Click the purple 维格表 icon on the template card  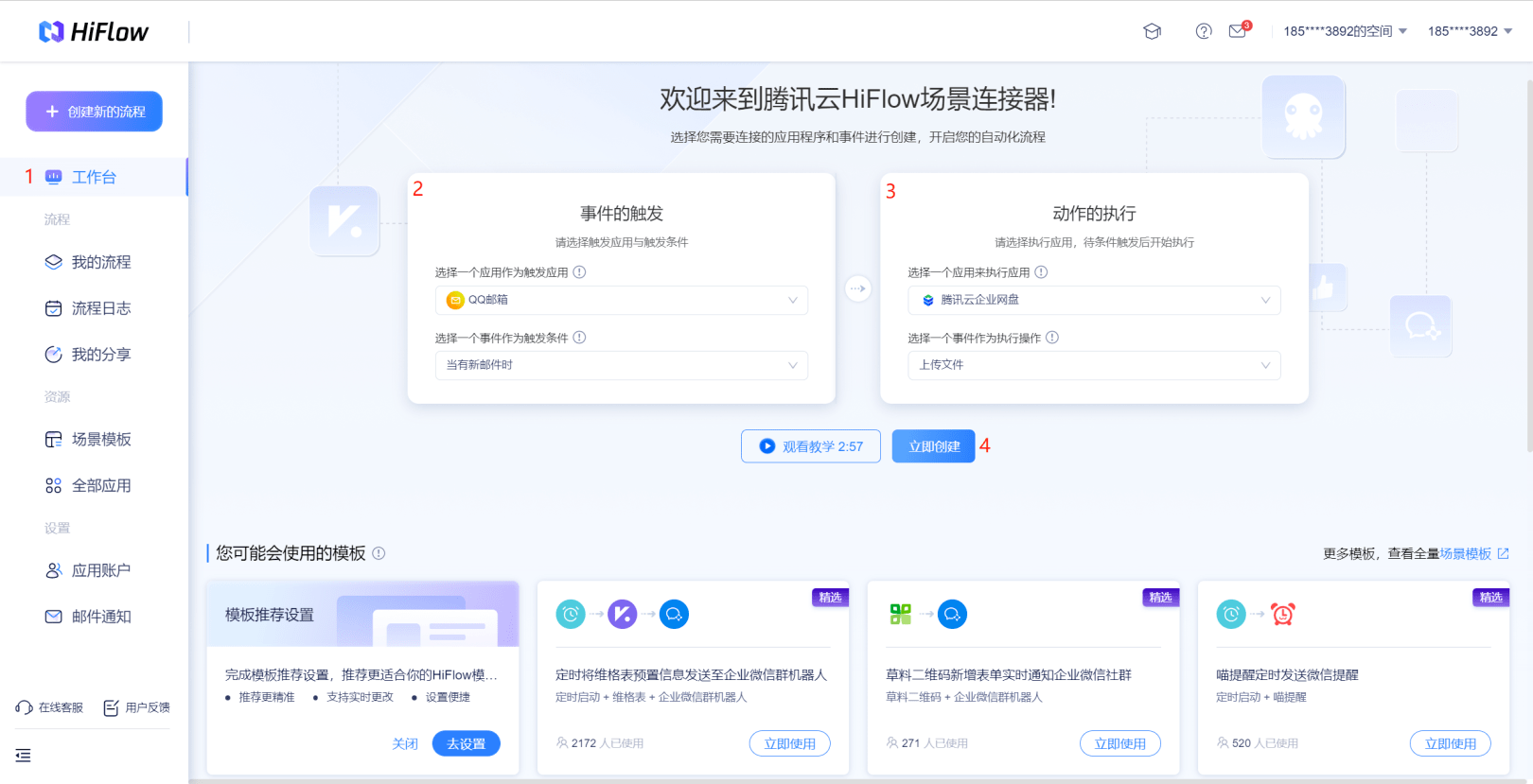pos(623,615)
